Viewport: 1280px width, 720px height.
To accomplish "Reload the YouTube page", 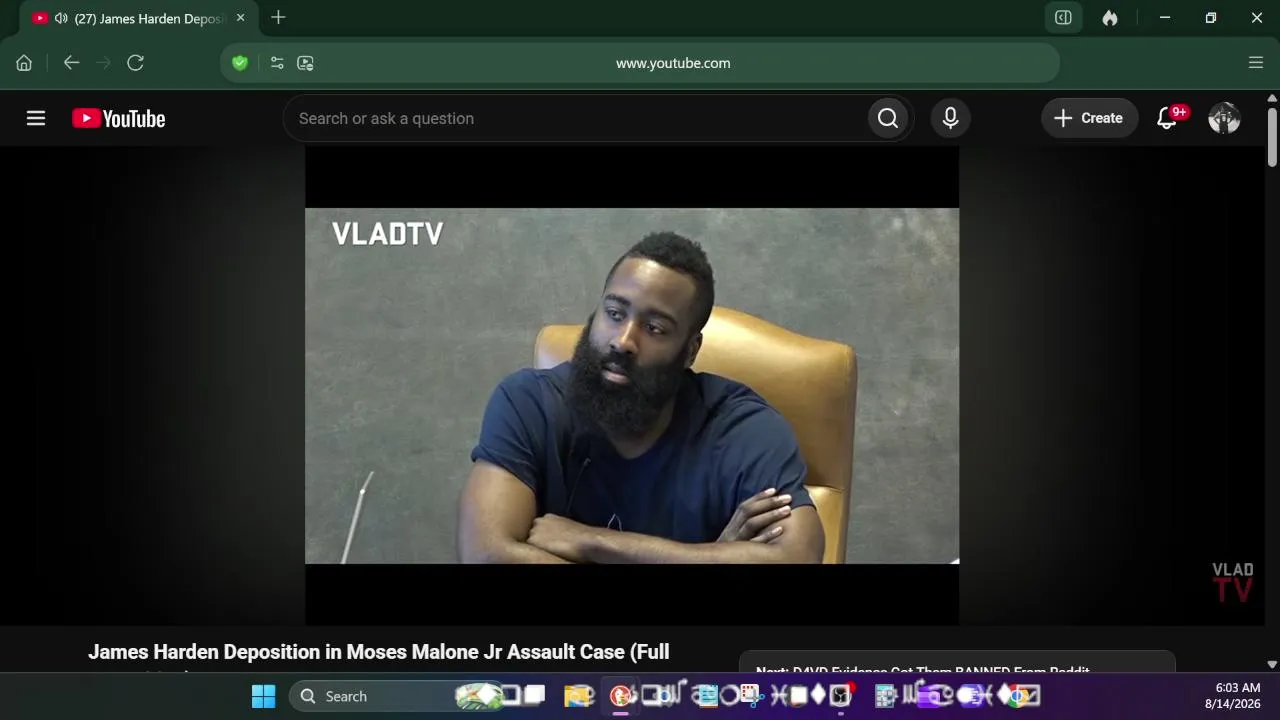I will pos(135,63).
